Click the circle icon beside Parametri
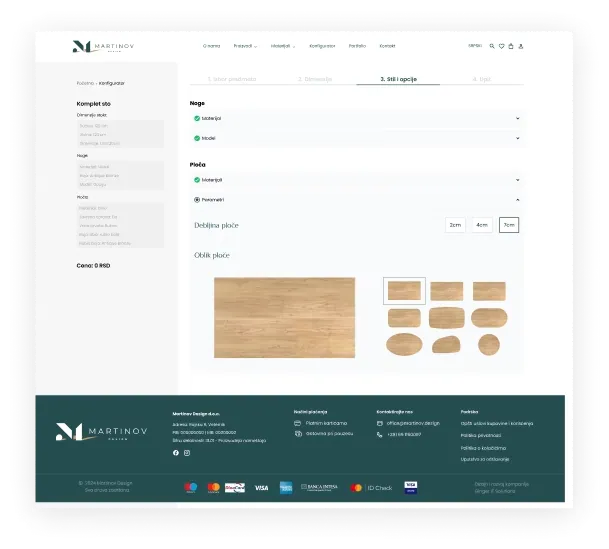This screenshot has width=609, height=549. (197, 200)
